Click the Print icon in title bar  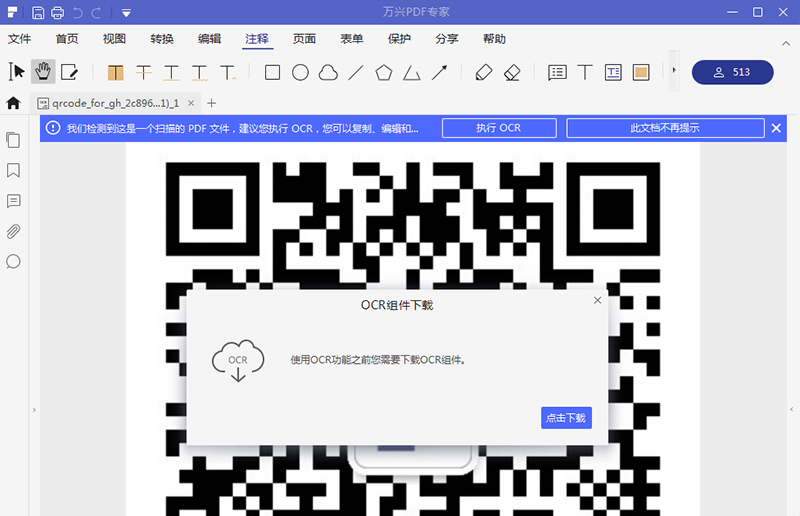(x=58, y=12)
